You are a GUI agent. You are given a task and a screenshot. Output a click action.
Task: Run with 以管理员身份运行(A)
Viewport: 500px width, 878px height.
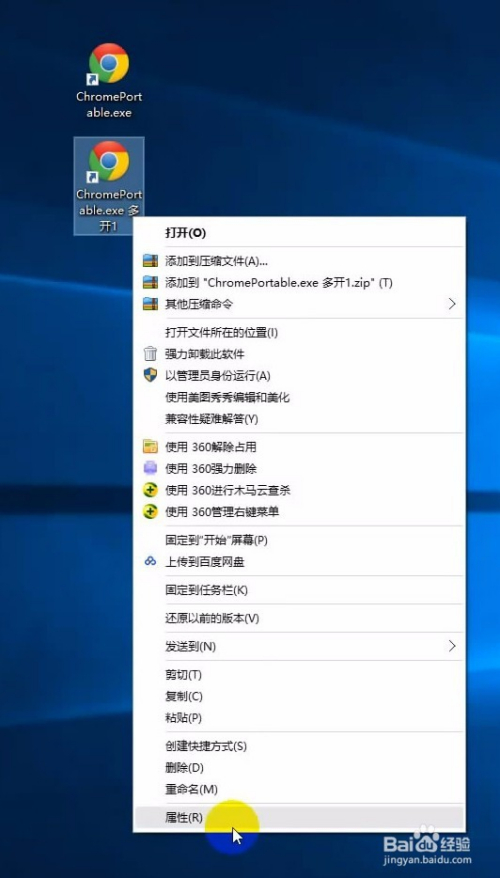tap(299, 375)
